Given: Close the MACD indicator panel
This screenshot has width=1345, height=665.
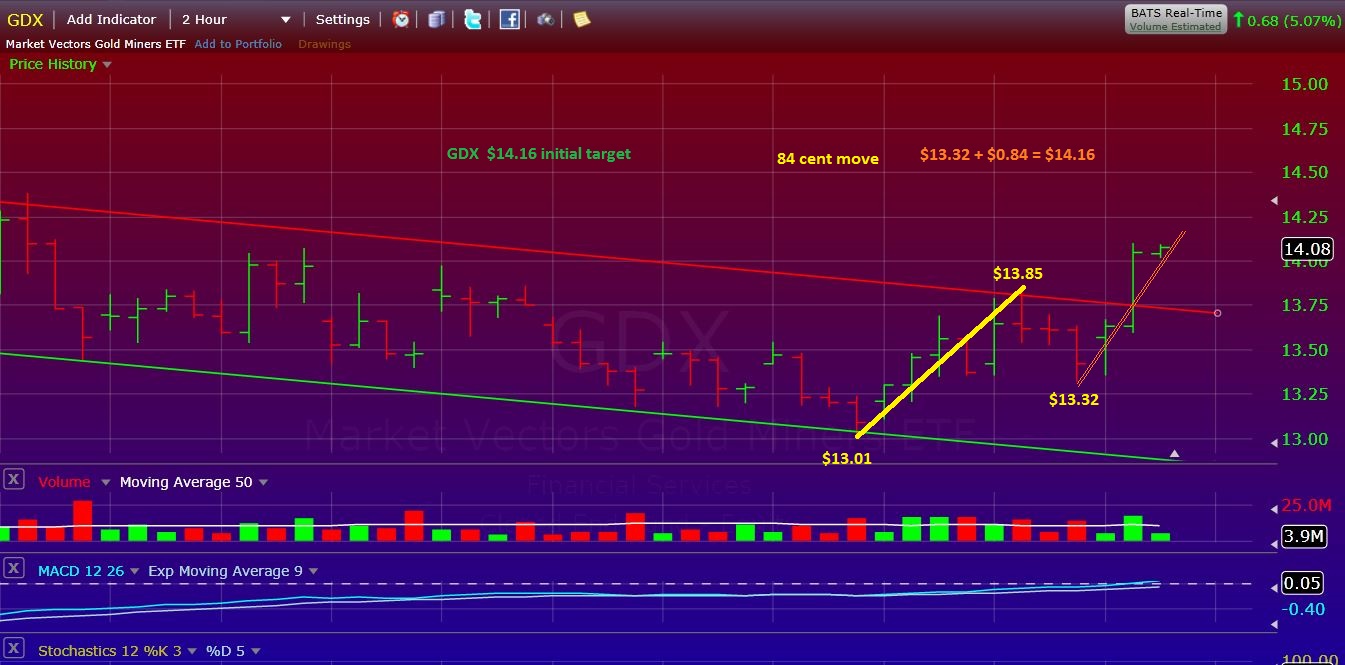Looking at the screenshot, I should pos(14,569).
